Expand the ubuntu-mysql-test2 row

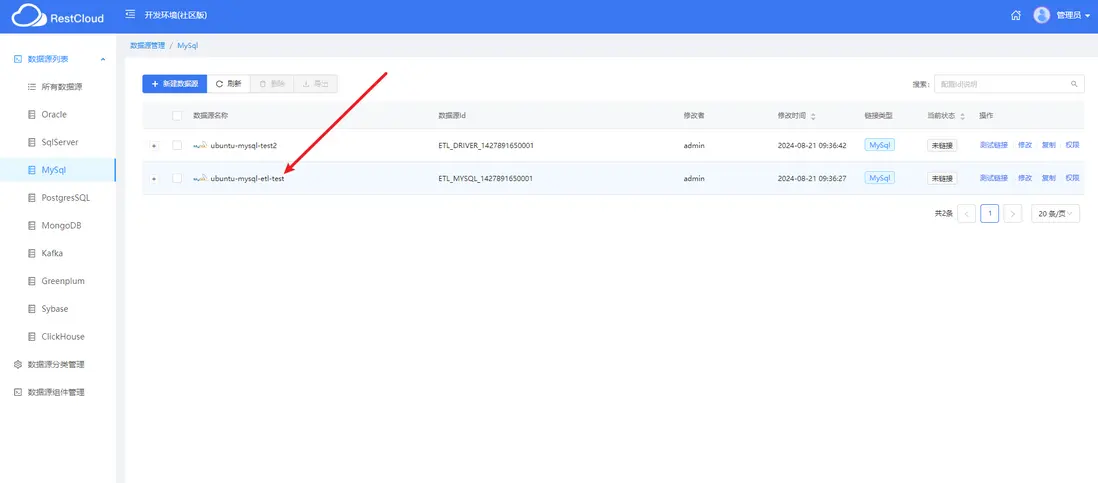tap(154, 146)
